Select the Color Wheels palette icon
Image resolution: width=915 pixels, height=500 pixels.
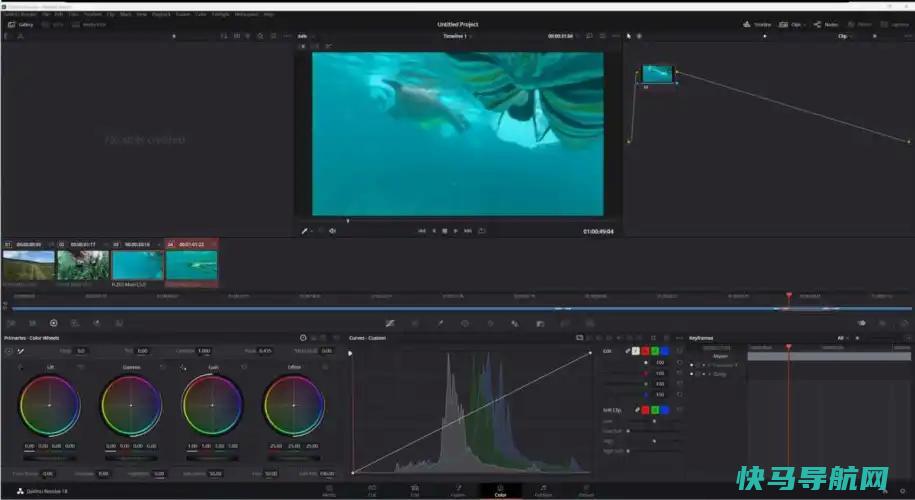point(54,323)
